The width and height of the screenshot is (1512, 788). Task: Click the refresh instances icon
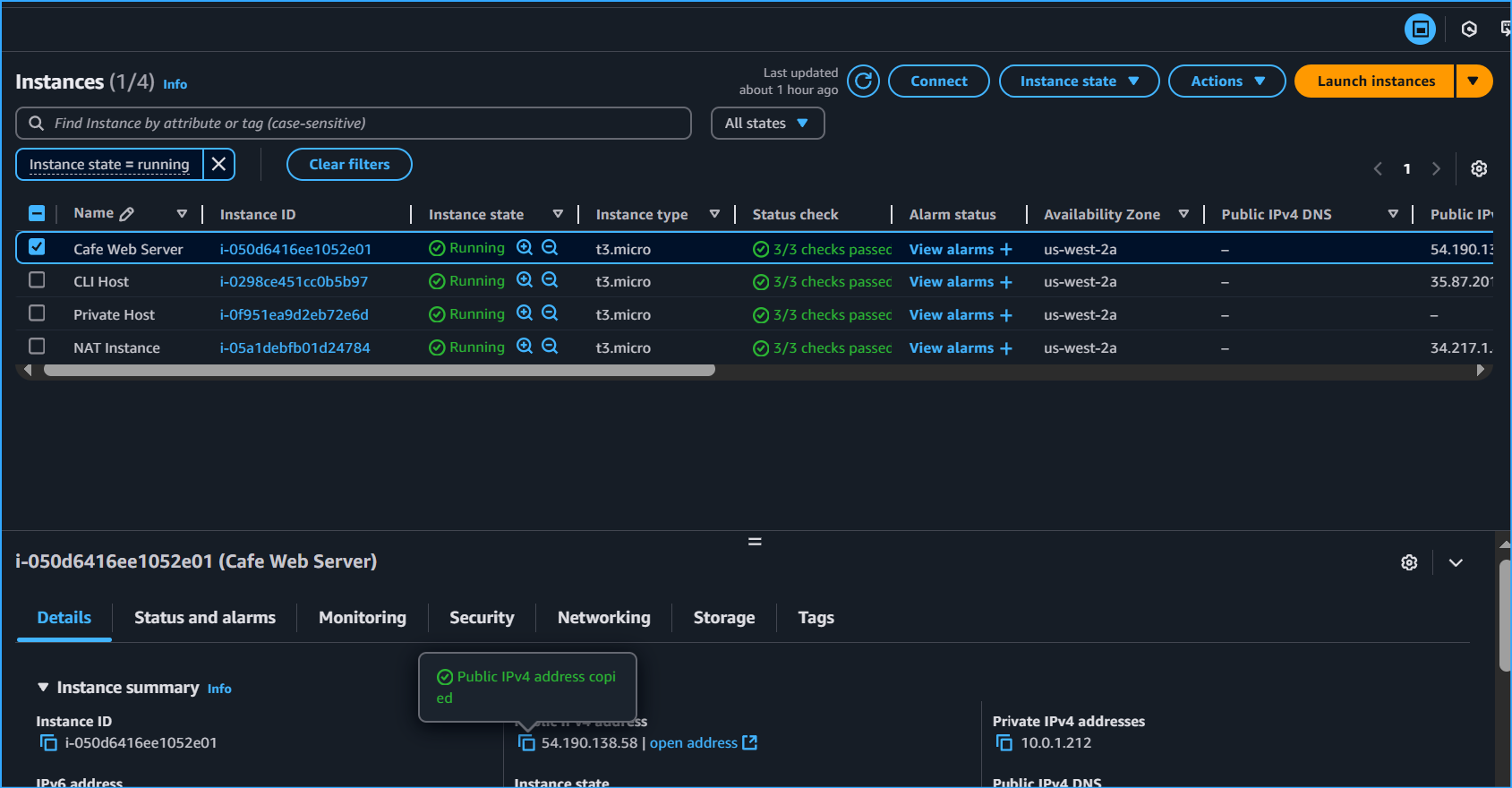pyautogui.click(x=863, y=81)
